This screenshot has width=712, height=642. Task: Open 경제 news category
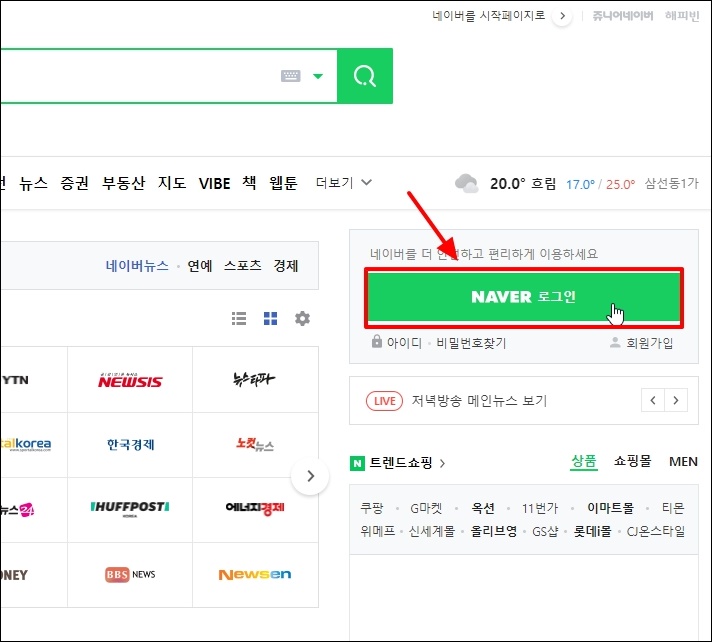286,266
